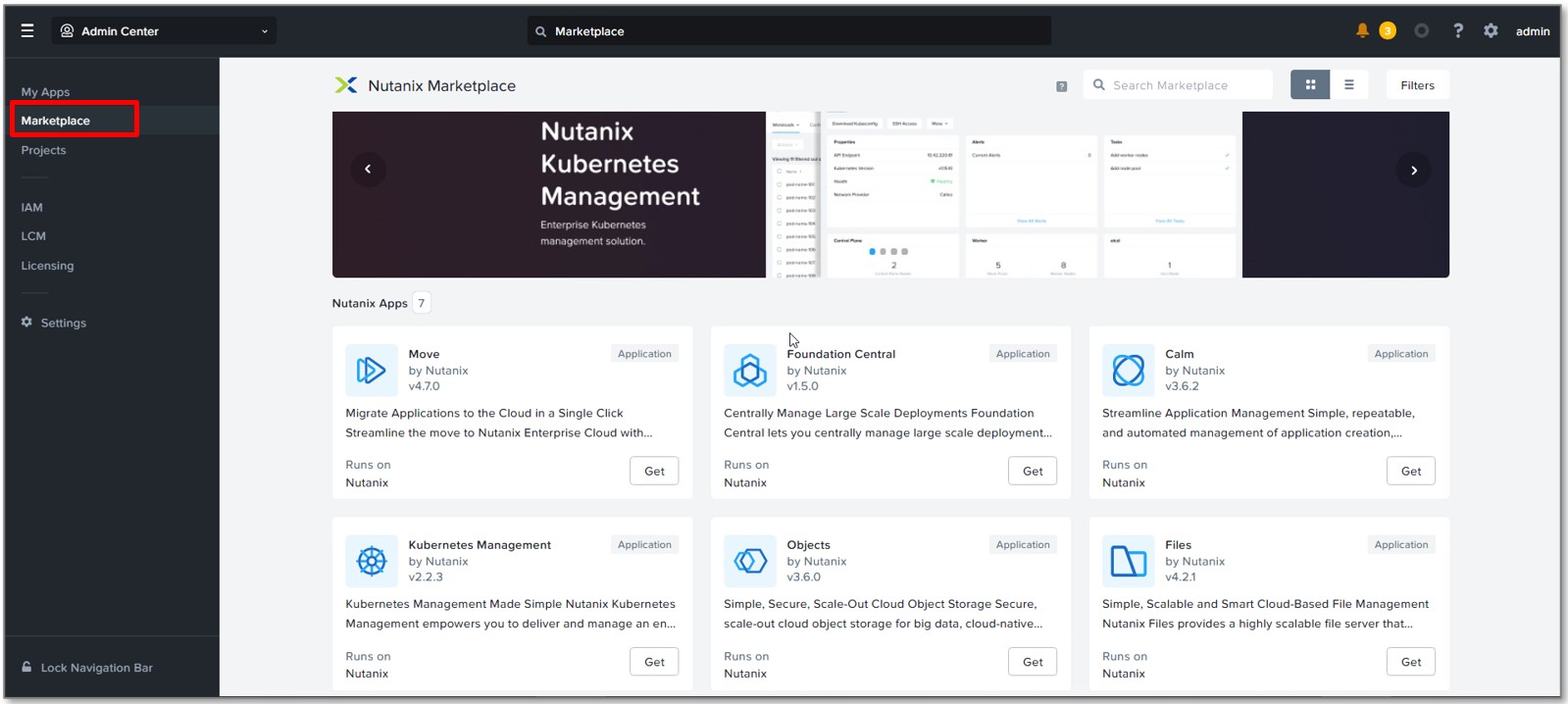Select the first carousel indicator dot
This screenshot has width=1568, height=704.
[873, 252]
